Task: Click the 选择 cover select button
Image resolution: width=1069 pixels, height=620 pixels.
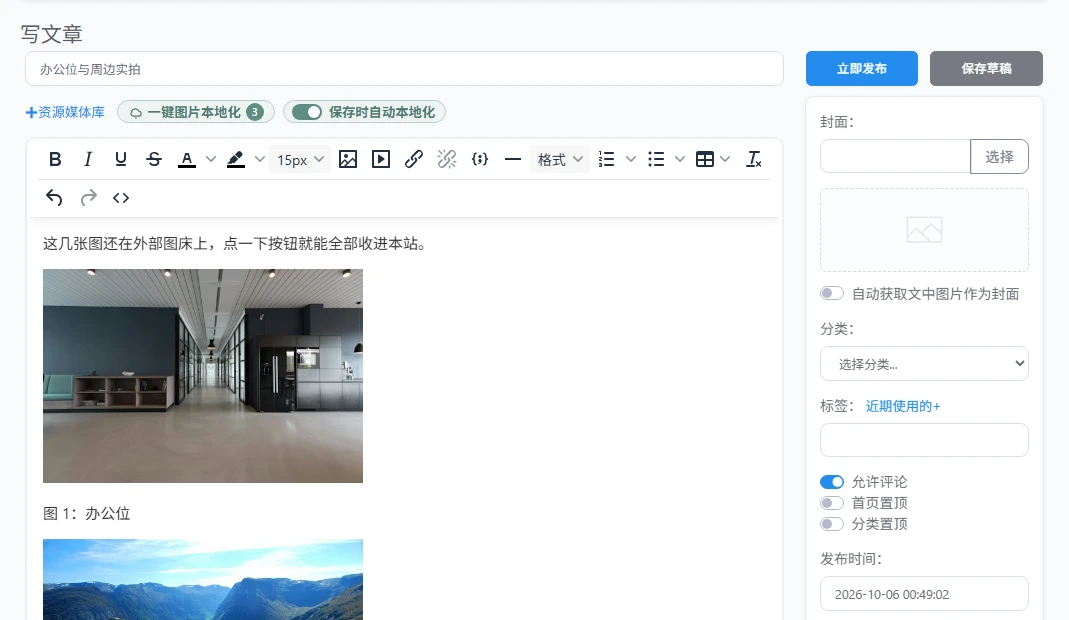Action: tap(999, 157)
